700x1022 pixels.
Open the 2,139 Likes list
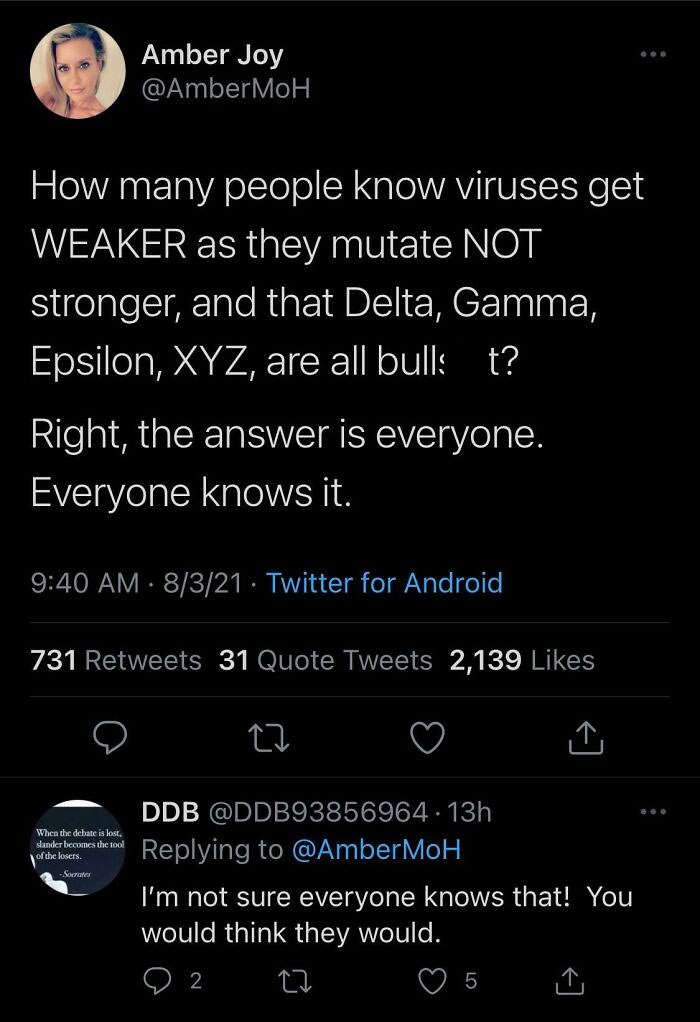point(521,660)
